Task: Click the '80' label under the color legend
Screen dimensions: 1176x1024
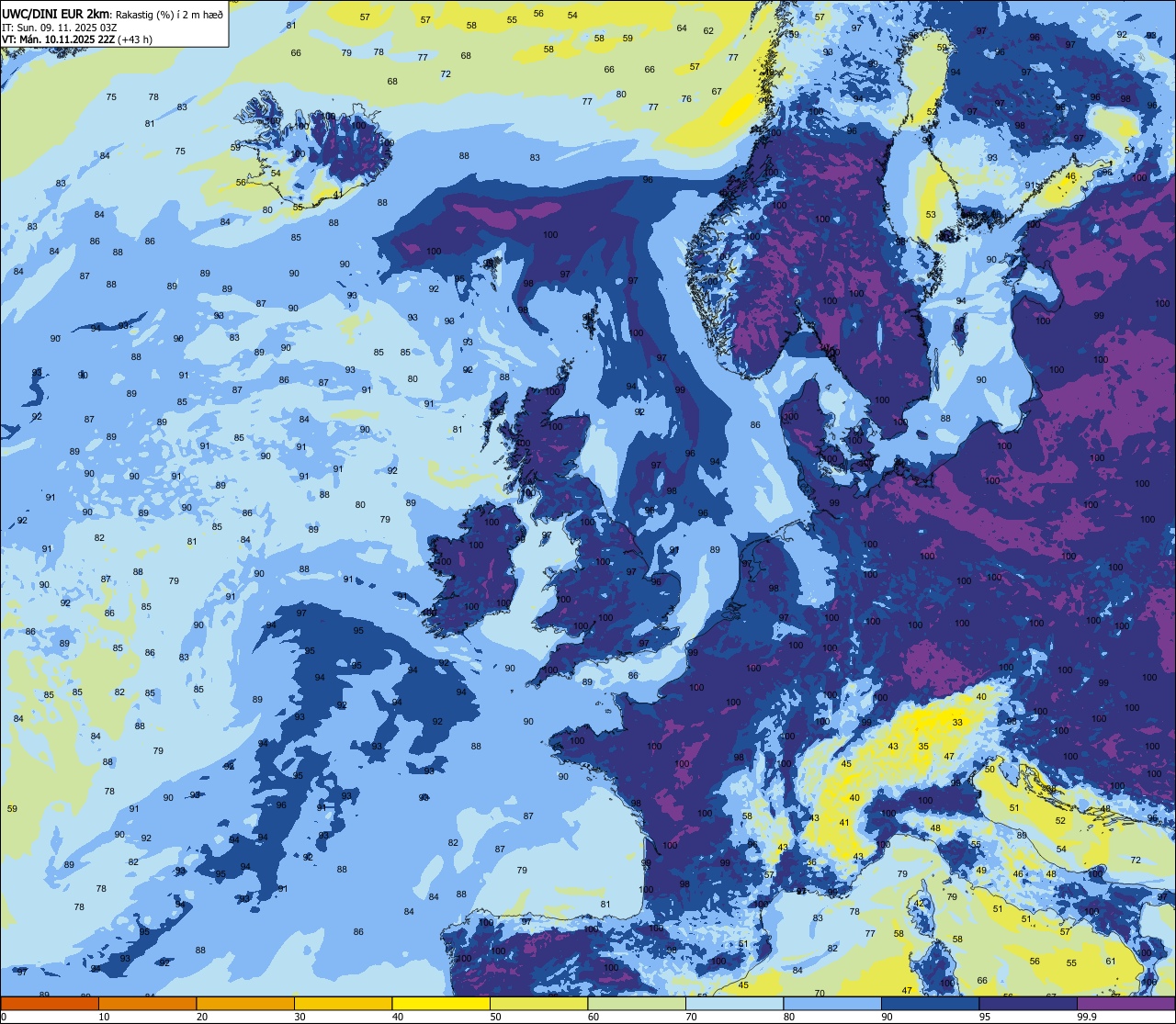Action: tap(789, 1017)
